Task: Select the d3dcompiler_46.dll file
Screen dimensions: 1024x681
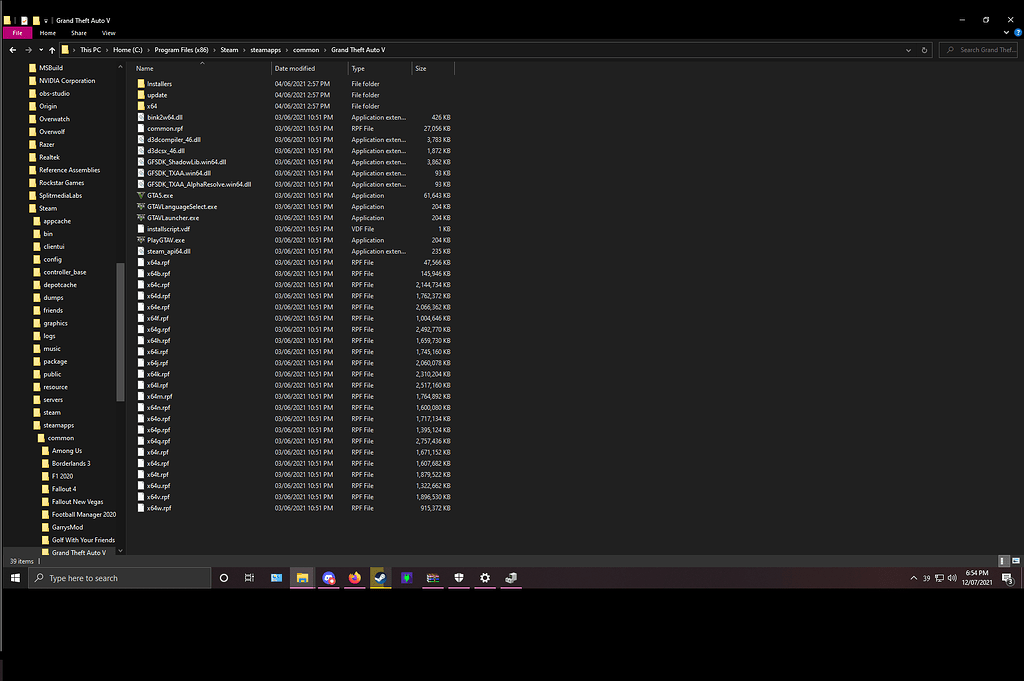Action: 174,140
